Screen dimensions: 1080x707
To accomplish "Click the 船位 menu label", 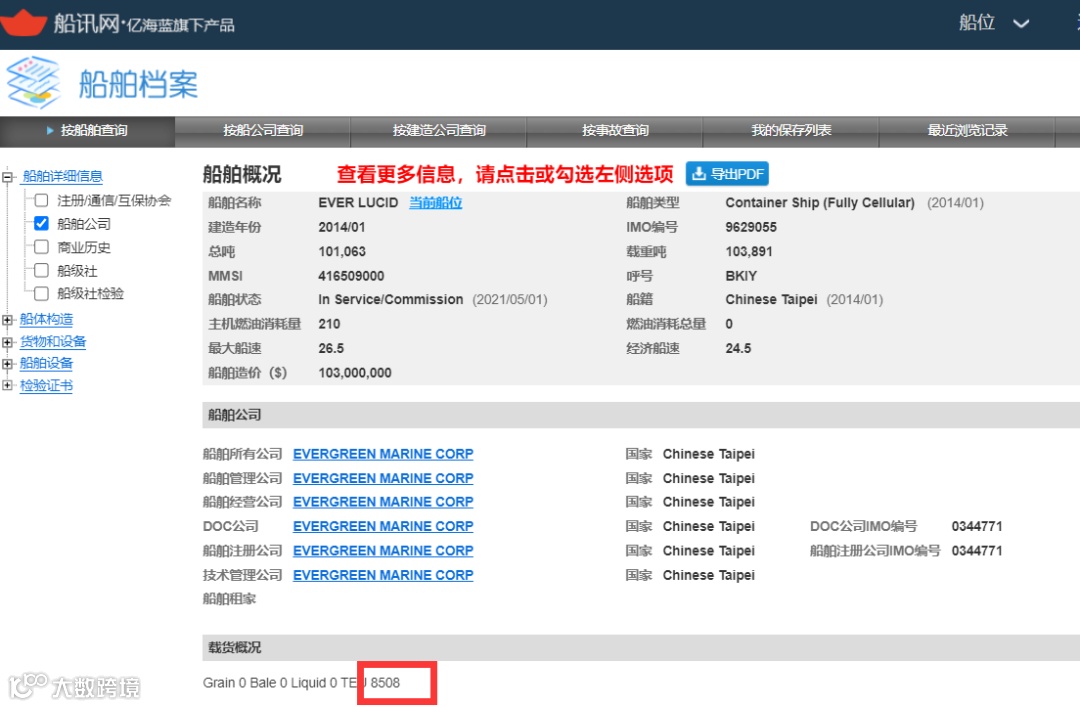I will [x=977, y=23].
